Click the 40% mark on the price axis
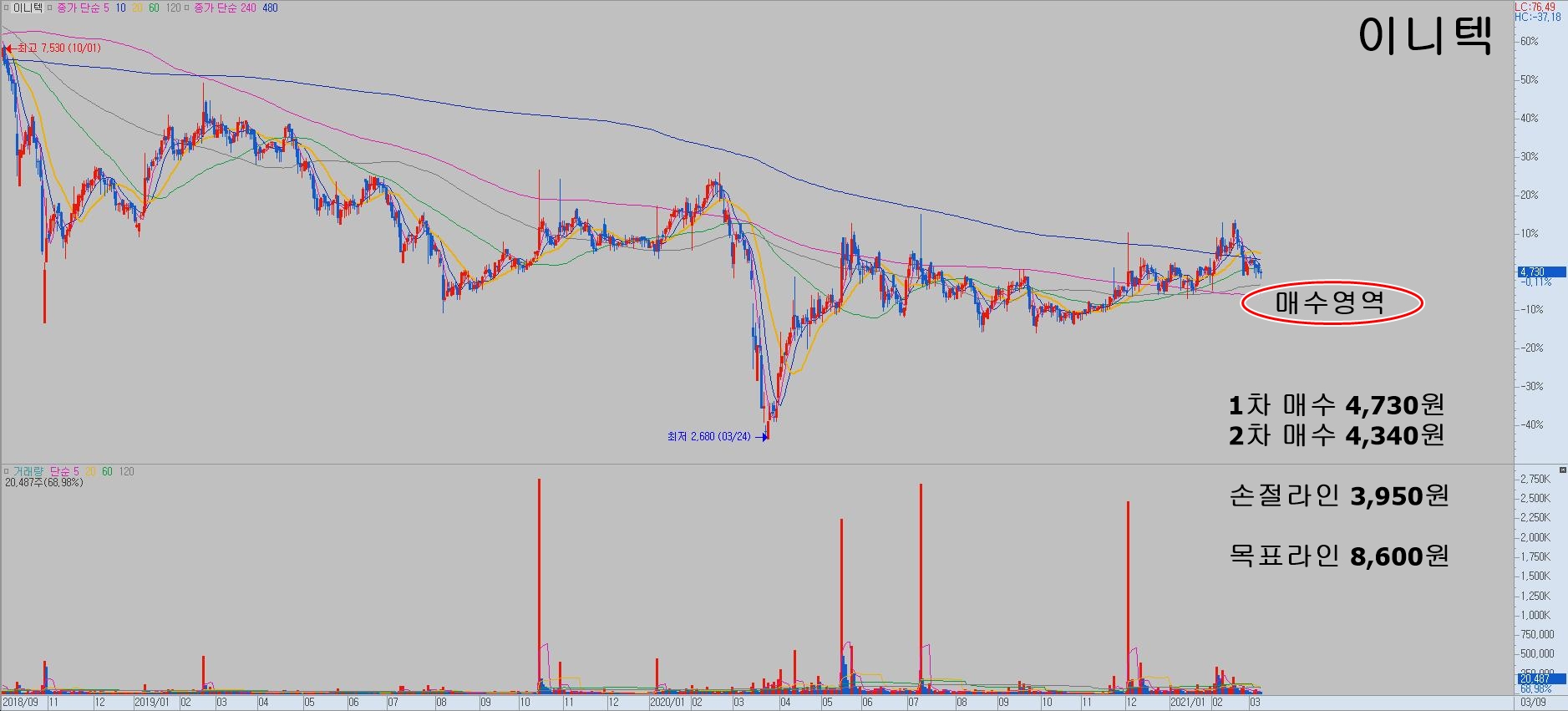The width and height of the screenshot is (1568, 711). coord(1529,118)
